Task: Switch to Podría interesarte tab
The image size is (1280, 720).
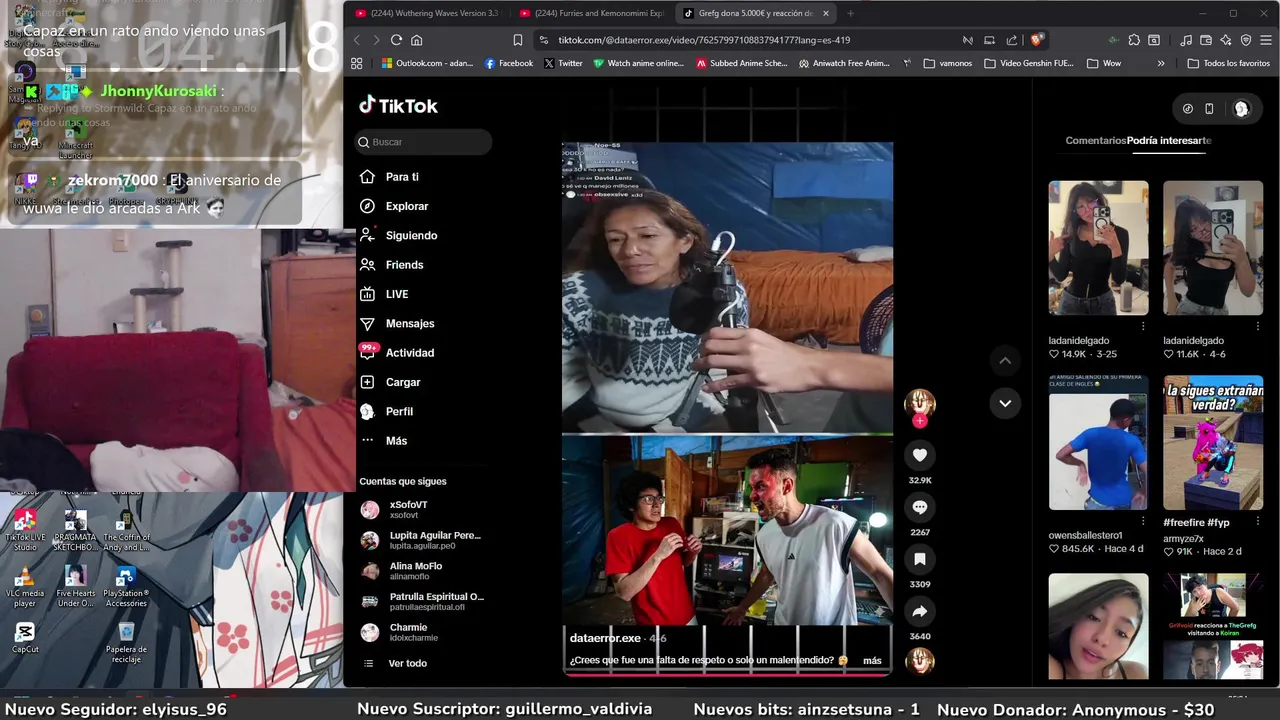Action: click(x=1169, y=141)
